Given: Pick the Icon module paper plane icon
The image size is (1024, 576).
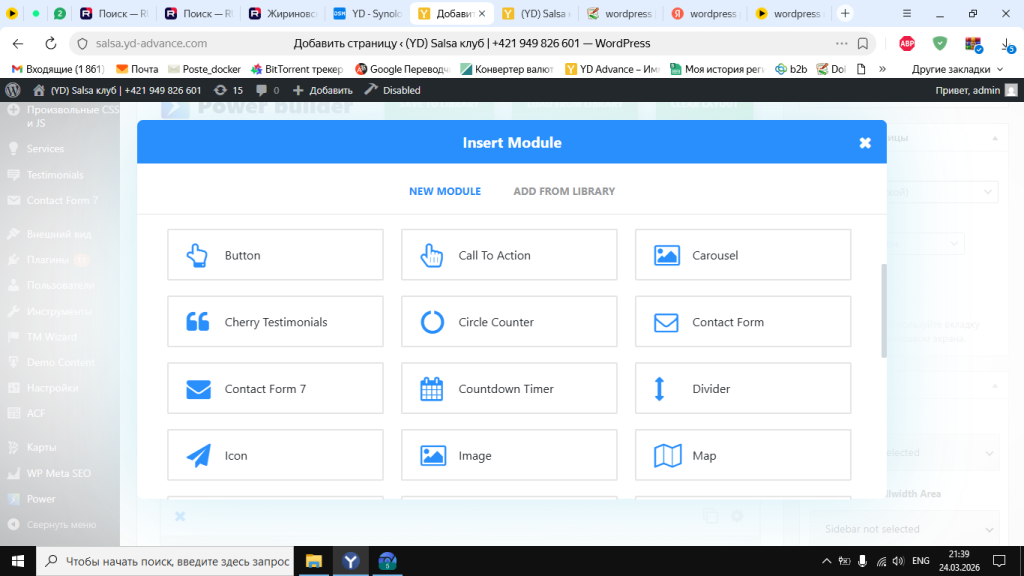Looking at the screenshot, I should (198, 456).
